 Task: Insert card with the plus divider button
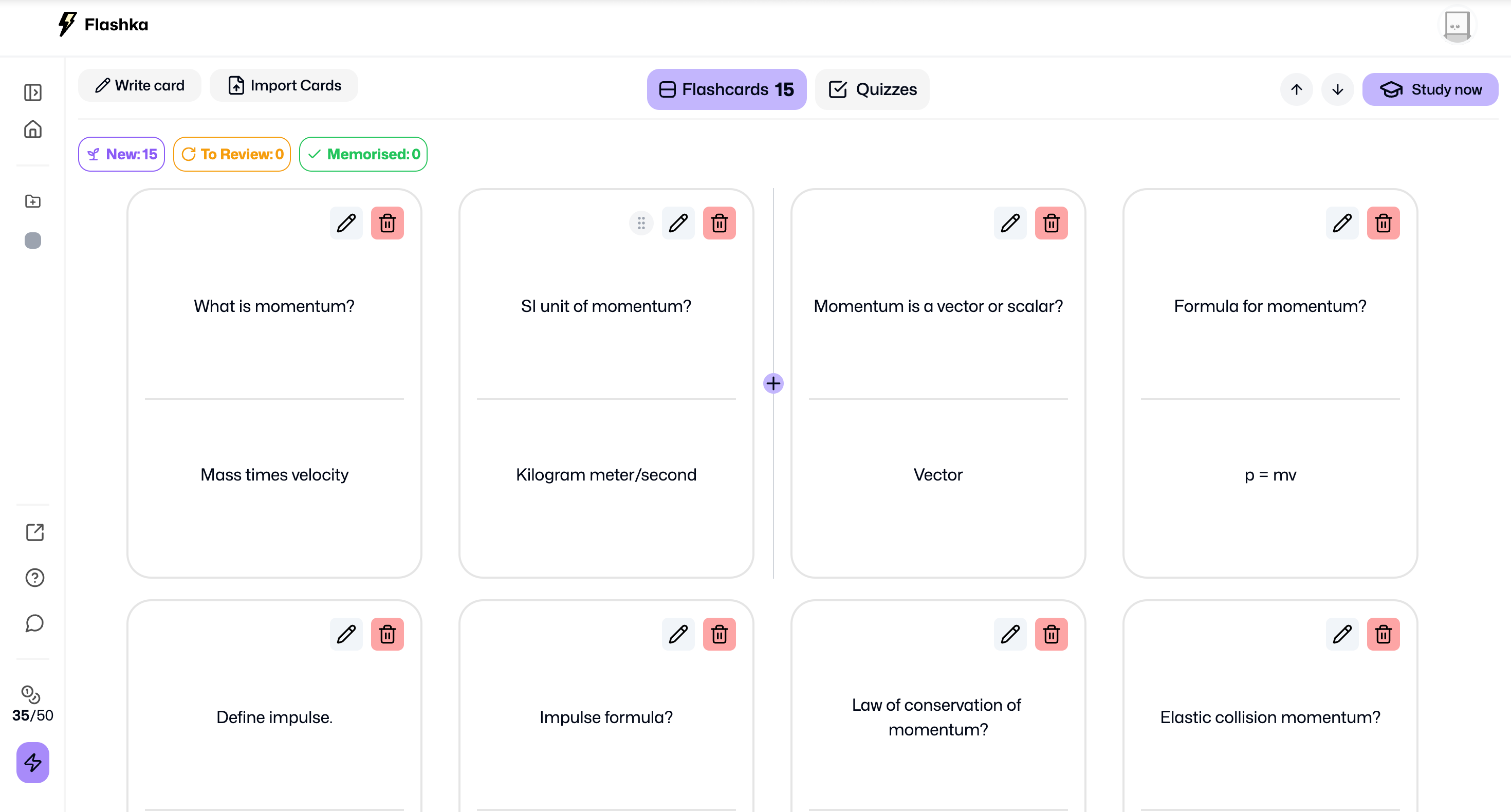[x=773, y=383]
